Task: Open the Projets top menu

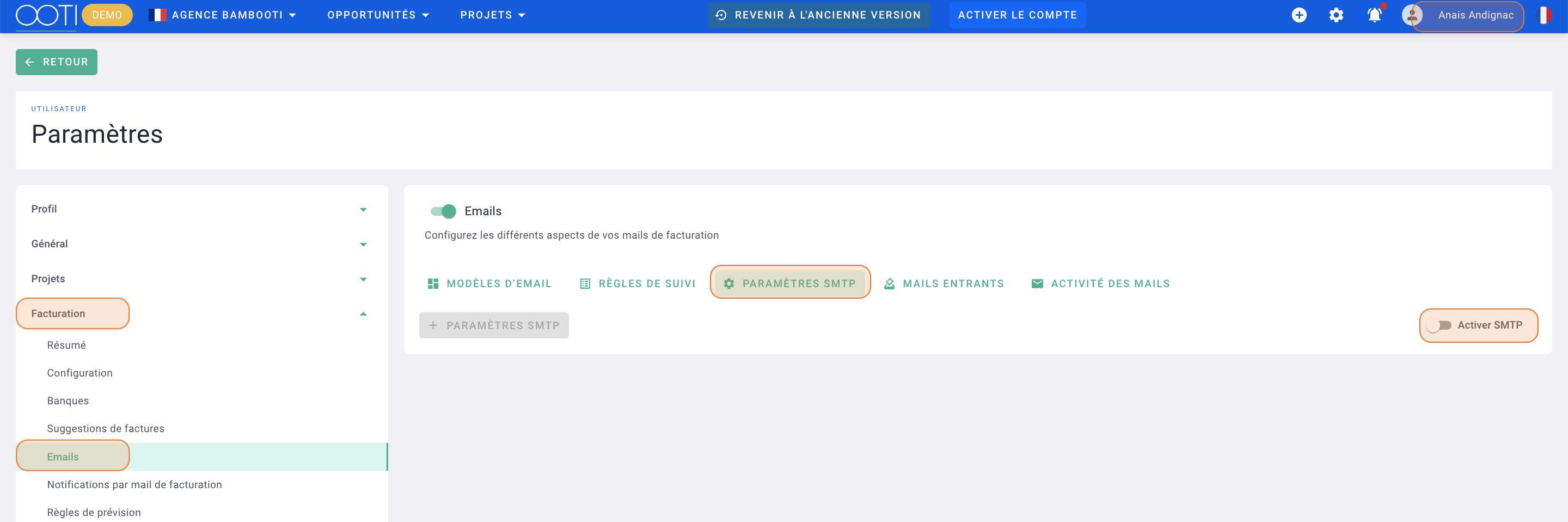Action: click(x=492, y=15)
